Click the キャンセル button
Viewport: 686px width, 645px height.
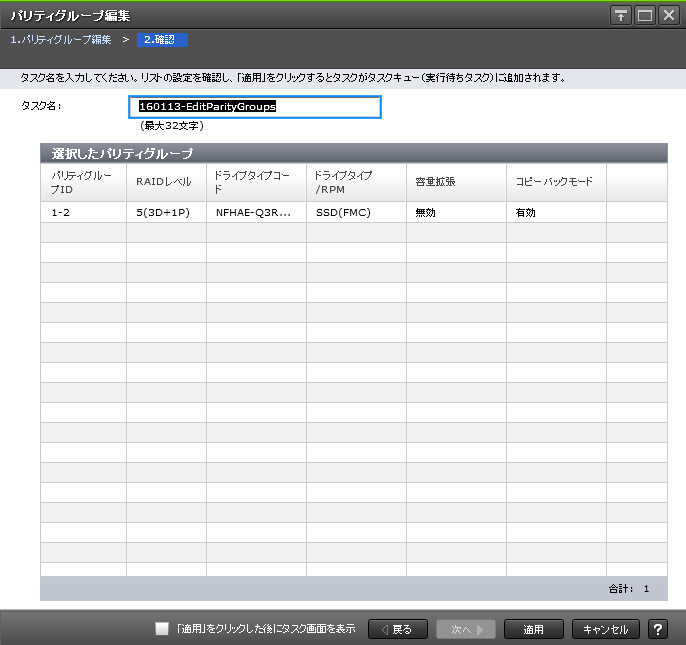(x=605, y=629)
